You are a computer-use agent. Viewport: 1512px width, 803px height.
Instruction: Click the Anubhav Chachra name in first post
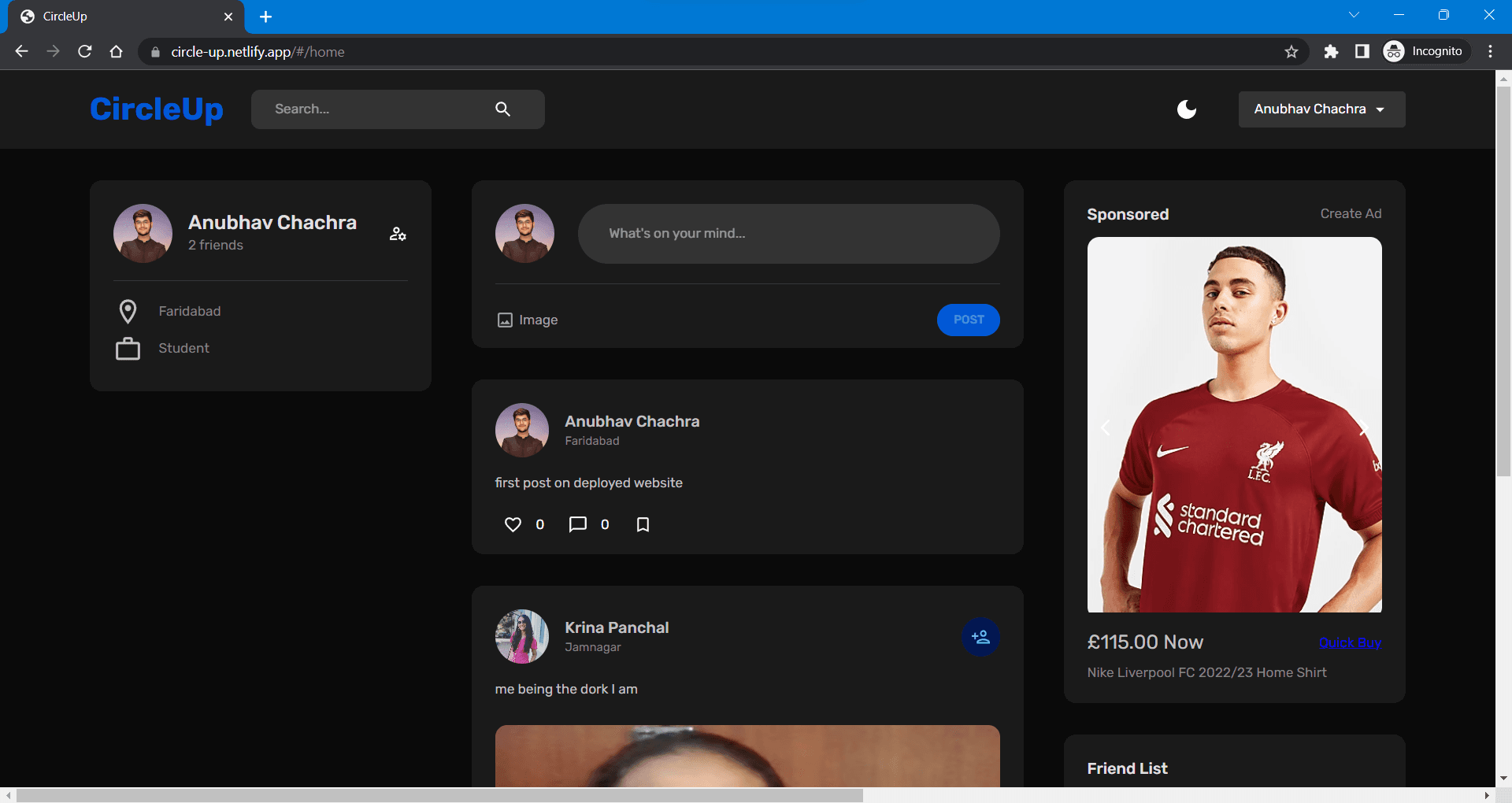632,421
